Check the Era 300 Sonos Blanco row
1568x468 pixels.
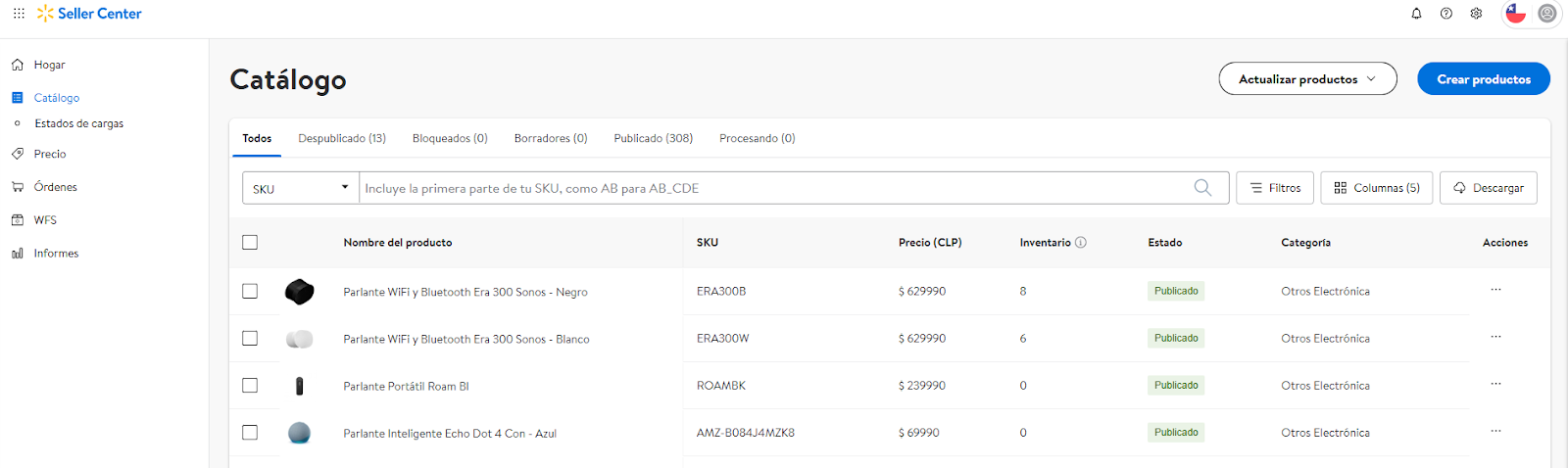[250, 338]
